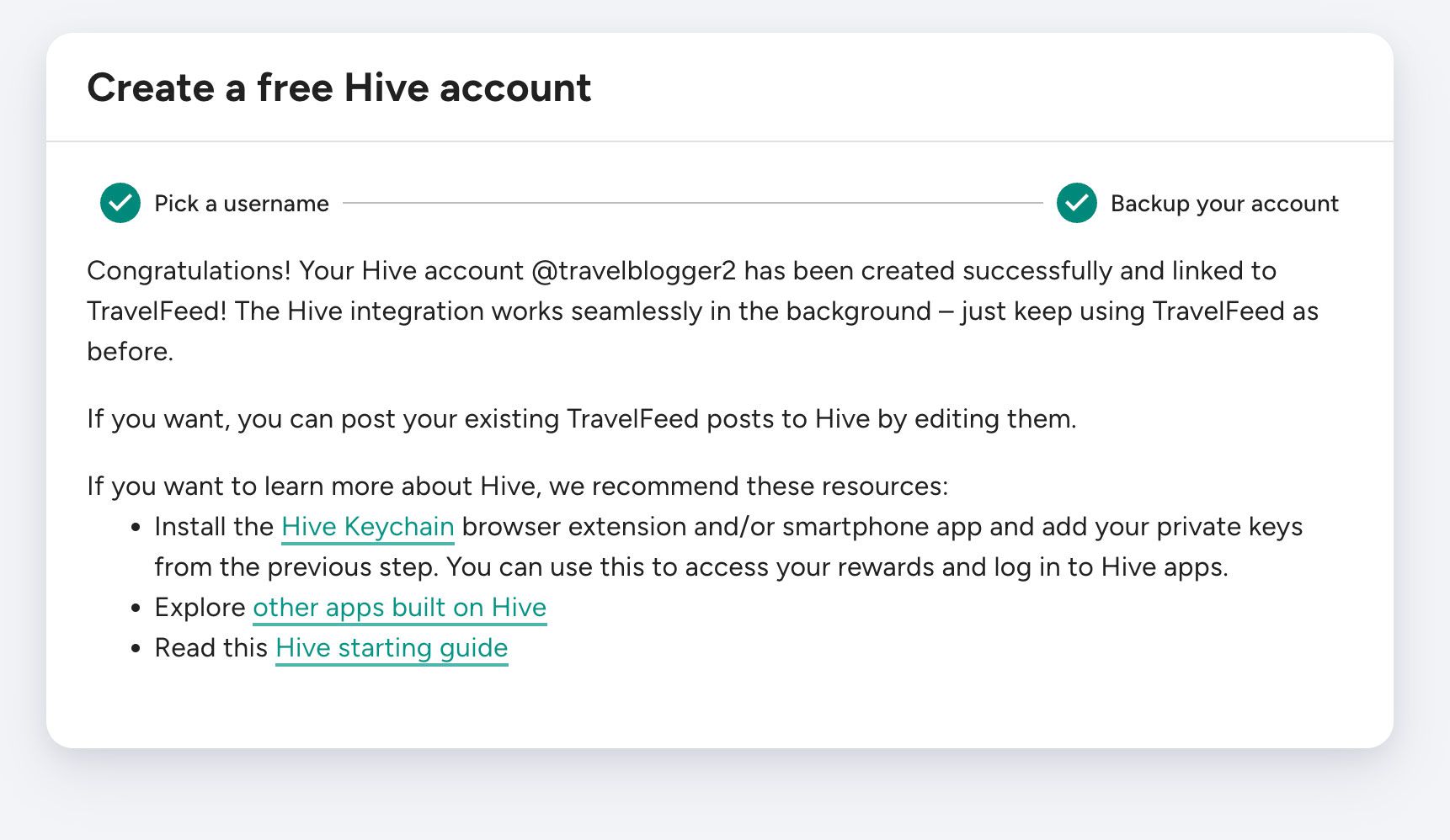This screenshot has width=1450, height=840.
Task: Click the bullet before Install the Hive Keychain
Action: [x=135, y=528]
